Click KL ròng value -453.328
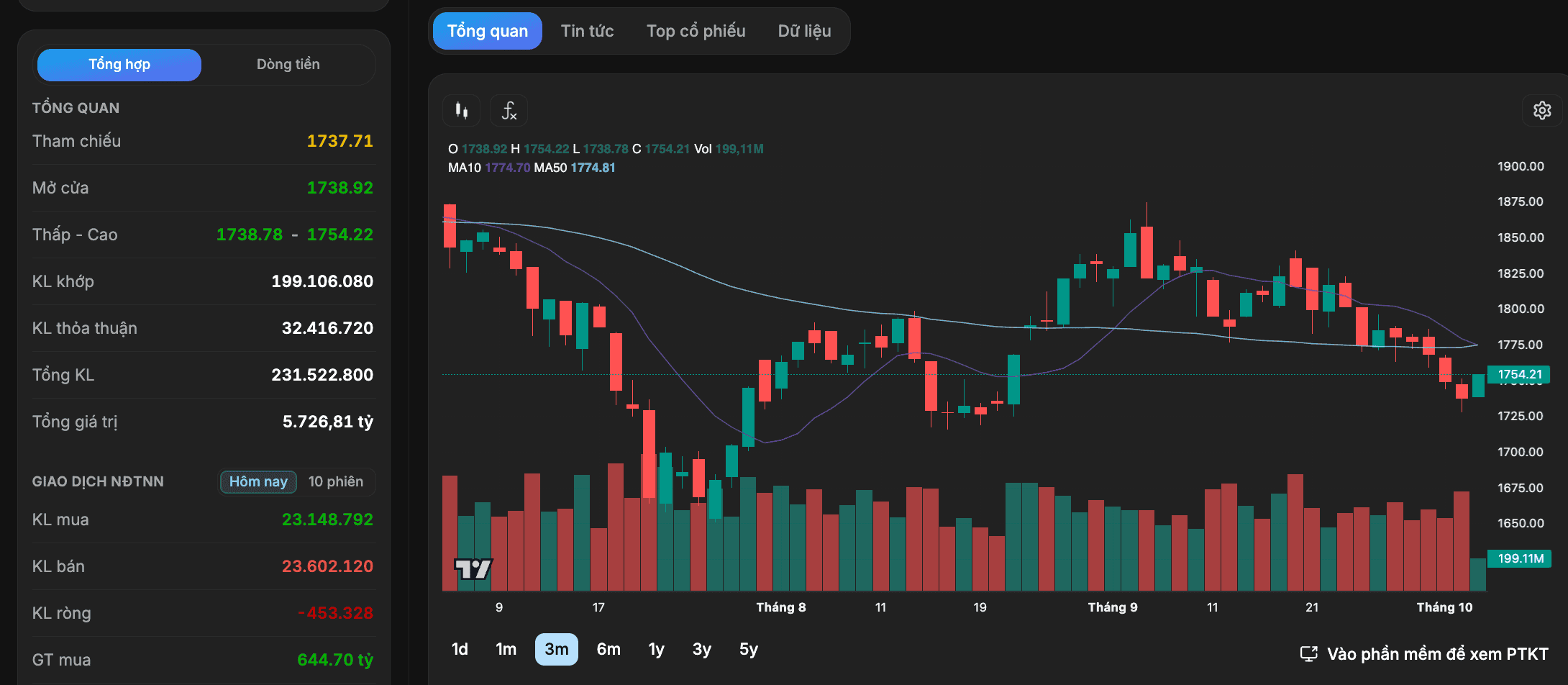The image size is (1568, 685). (335, 613)
